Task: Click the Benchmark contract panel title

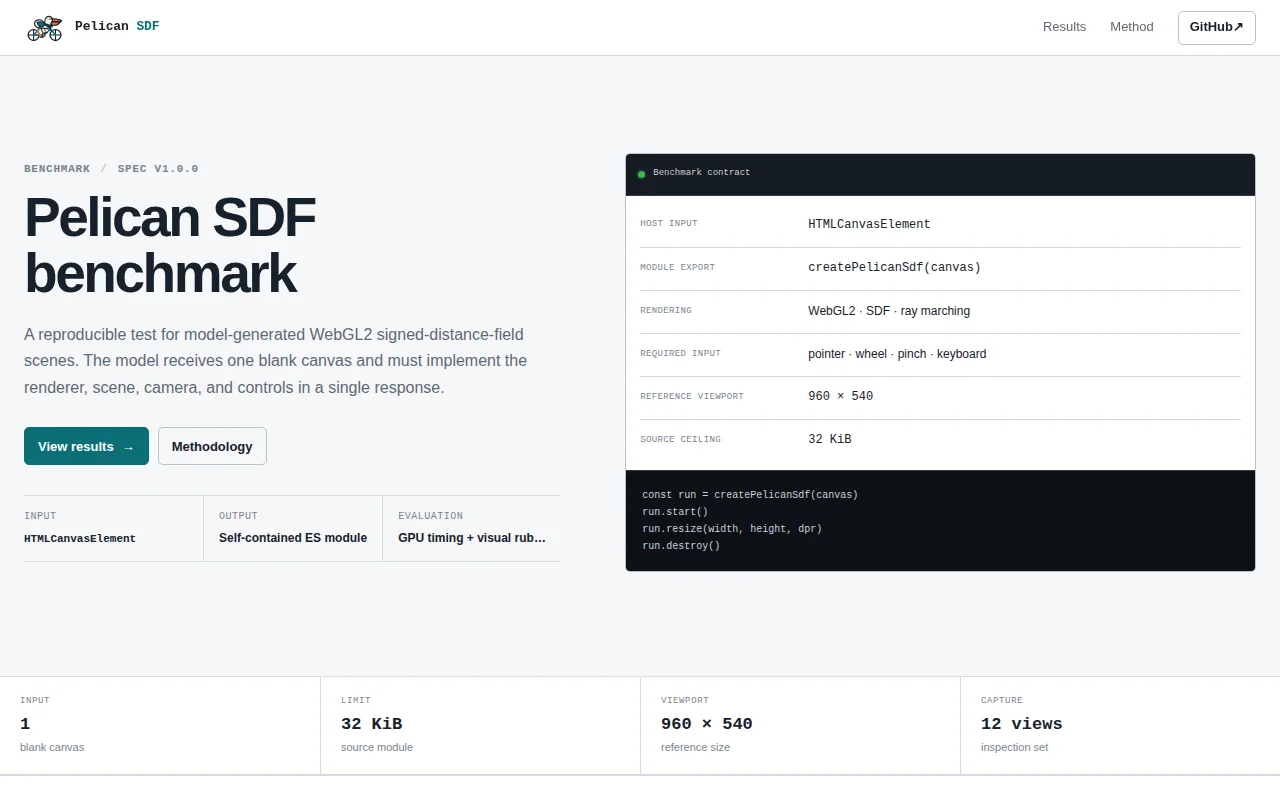Action: [x=701, y=173]
